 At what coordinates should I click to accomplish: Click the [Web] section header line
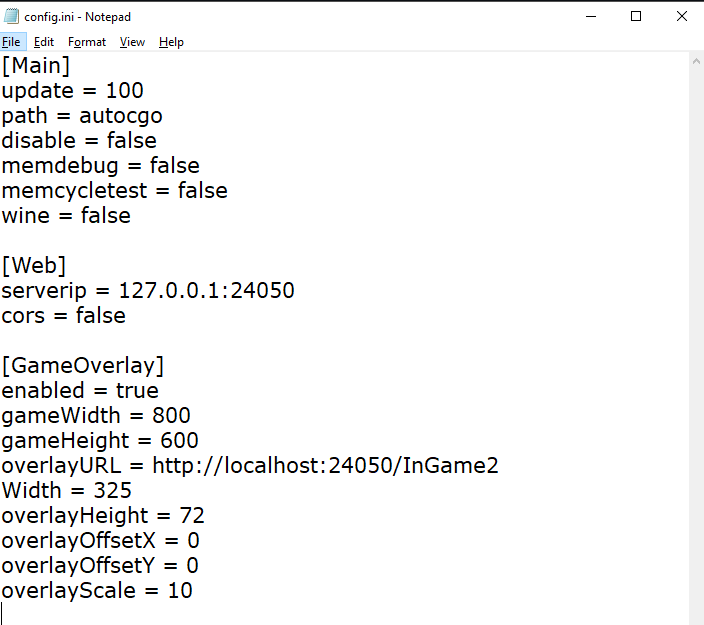pyautogui.click(x=34, y=265)
